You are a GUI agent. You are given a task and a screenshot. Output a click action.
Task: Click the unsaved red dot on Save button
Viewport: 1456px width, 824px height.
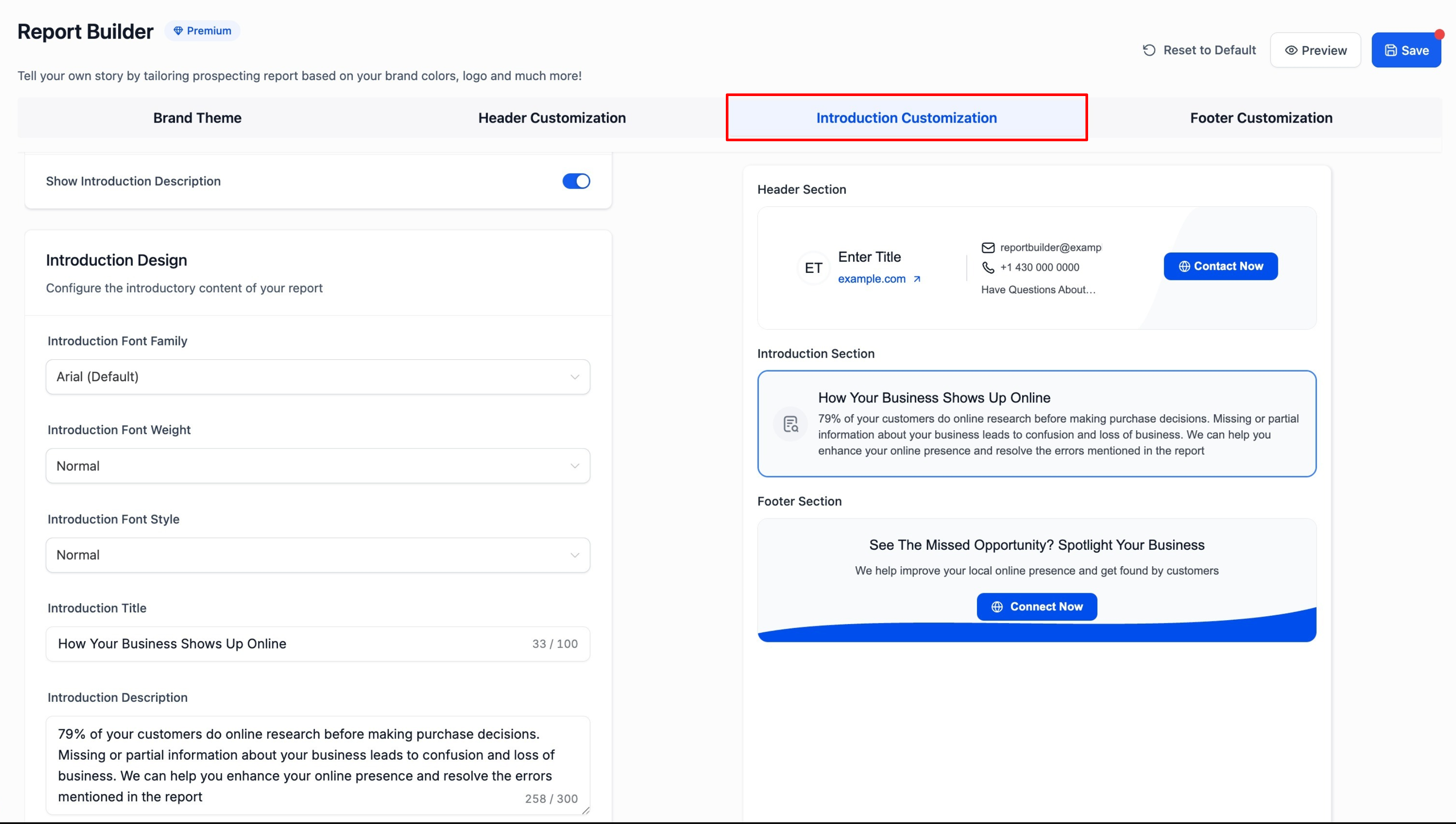(1439, 35)
